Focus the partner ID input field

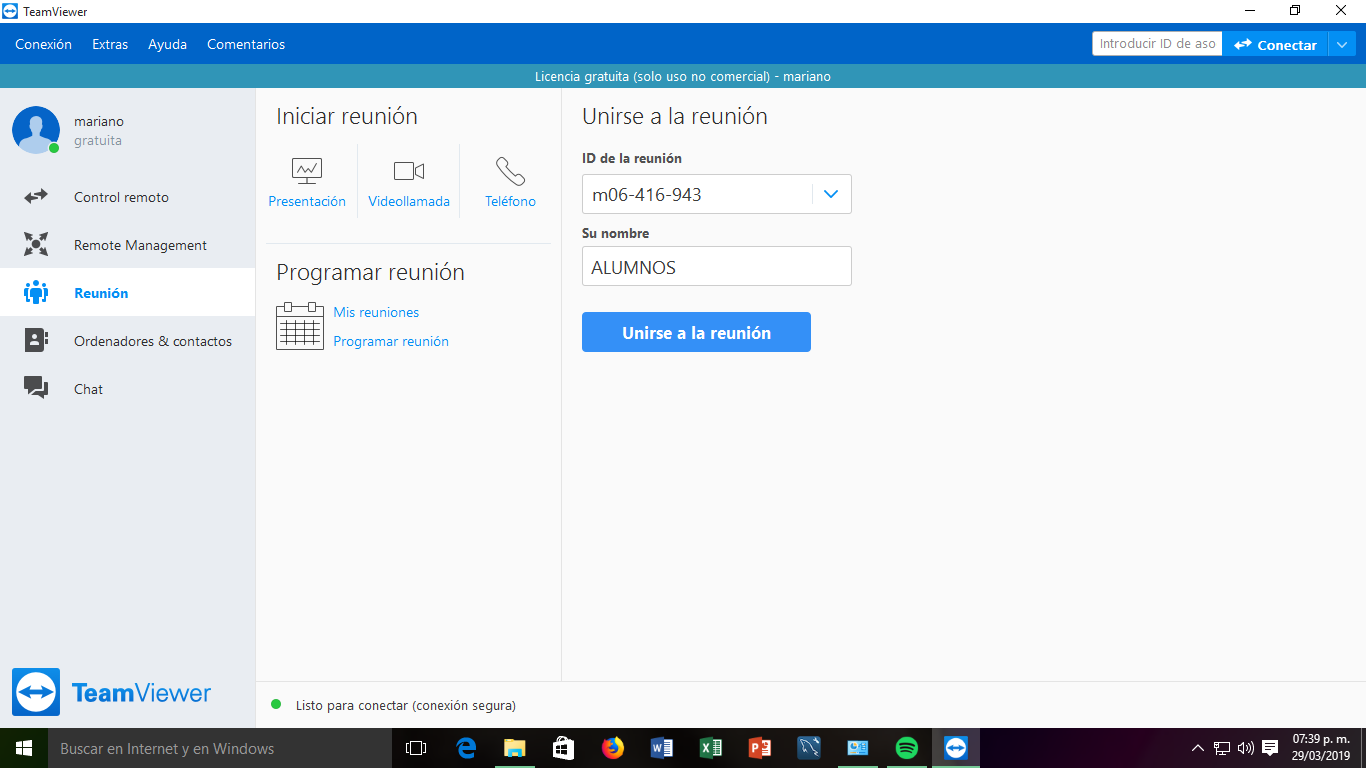(x=1157, y=44)
